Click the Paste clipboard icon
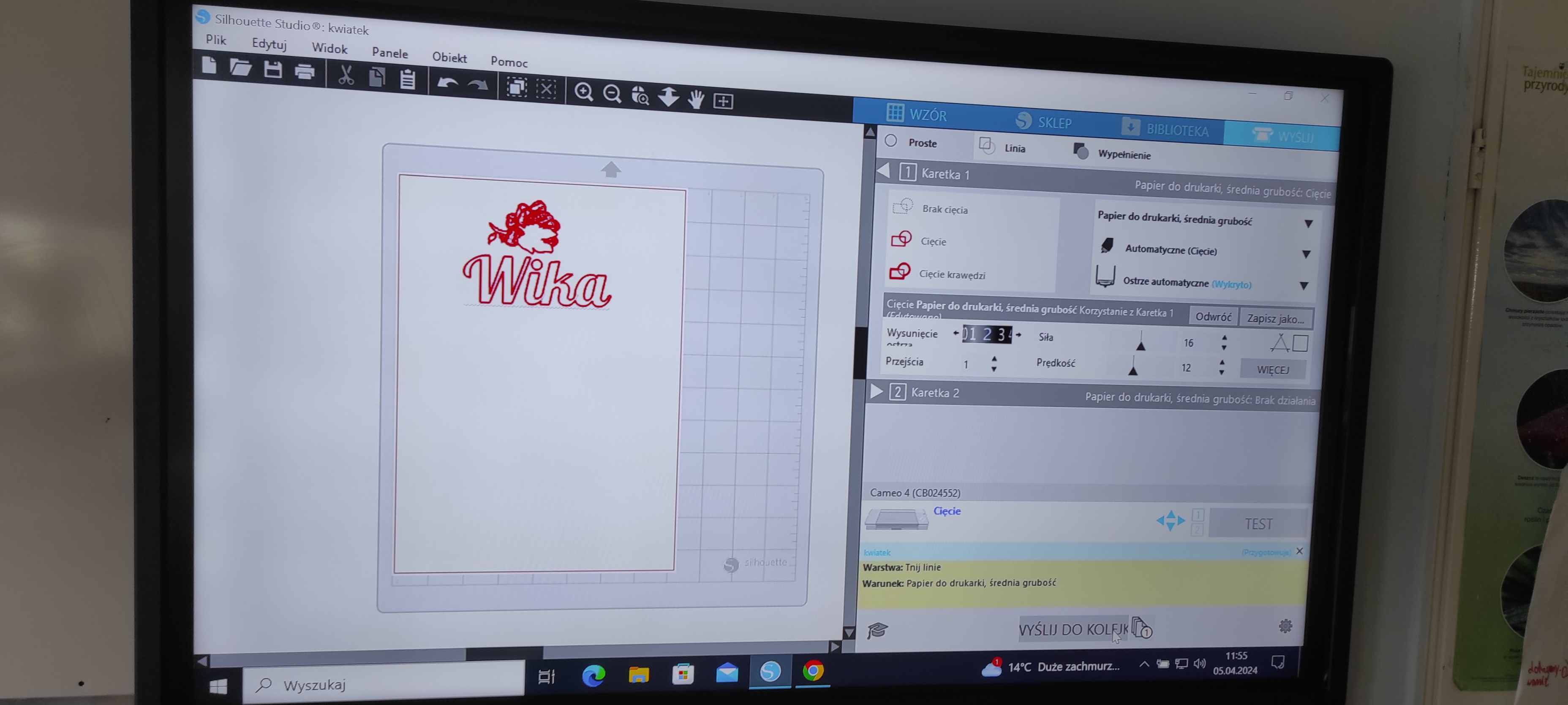Screen dimensions: 1568x705 pyautogui.click(x=407, y=80)
